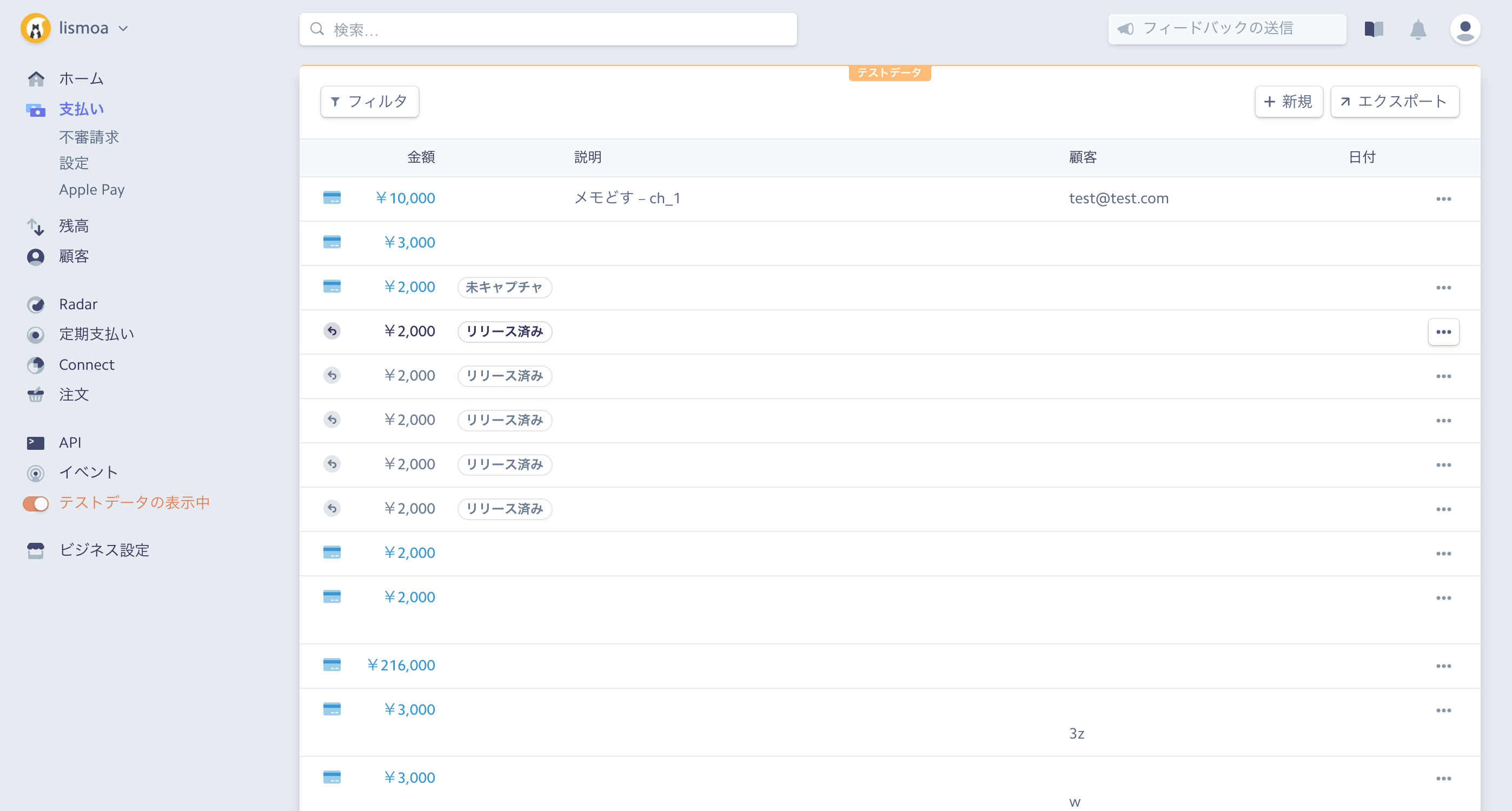Go to Apple Pay settings

pos(91,190)
